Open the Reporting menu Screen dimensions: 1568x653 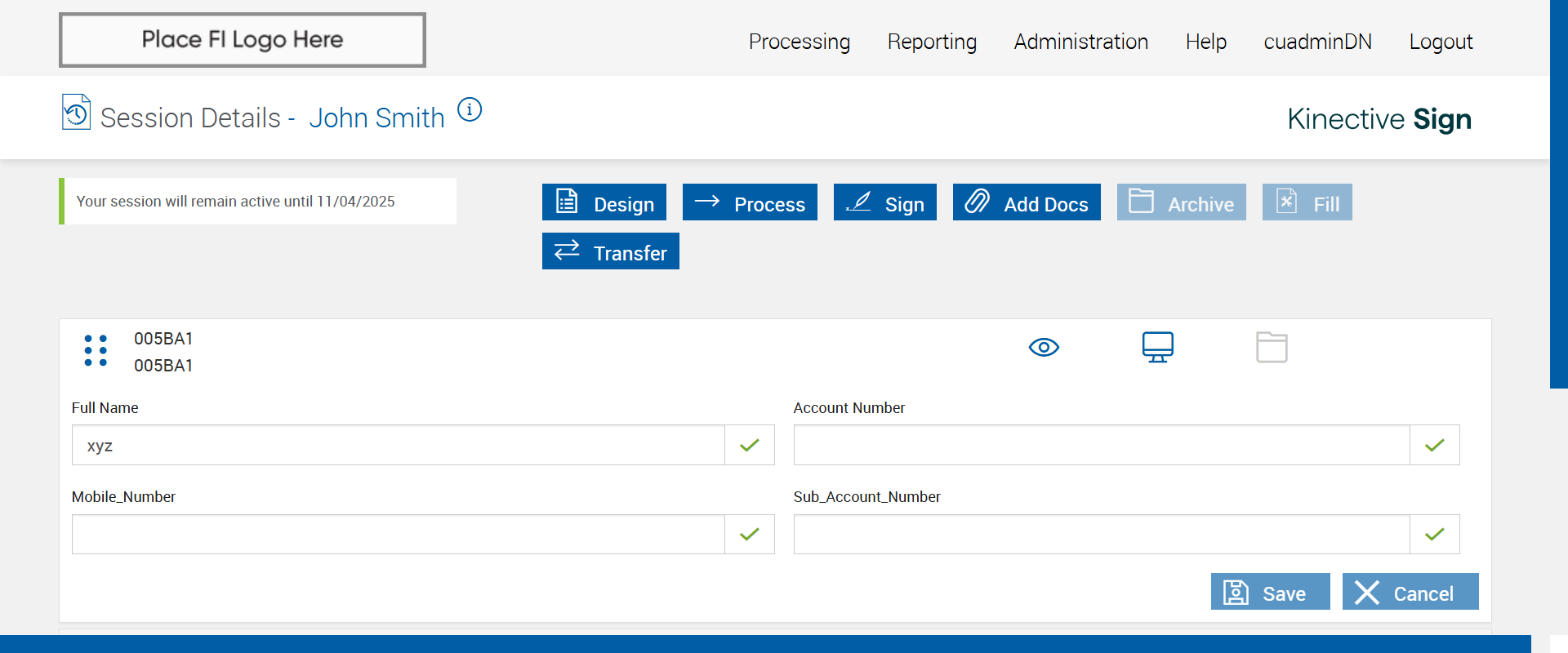click(x=932, y=42)
